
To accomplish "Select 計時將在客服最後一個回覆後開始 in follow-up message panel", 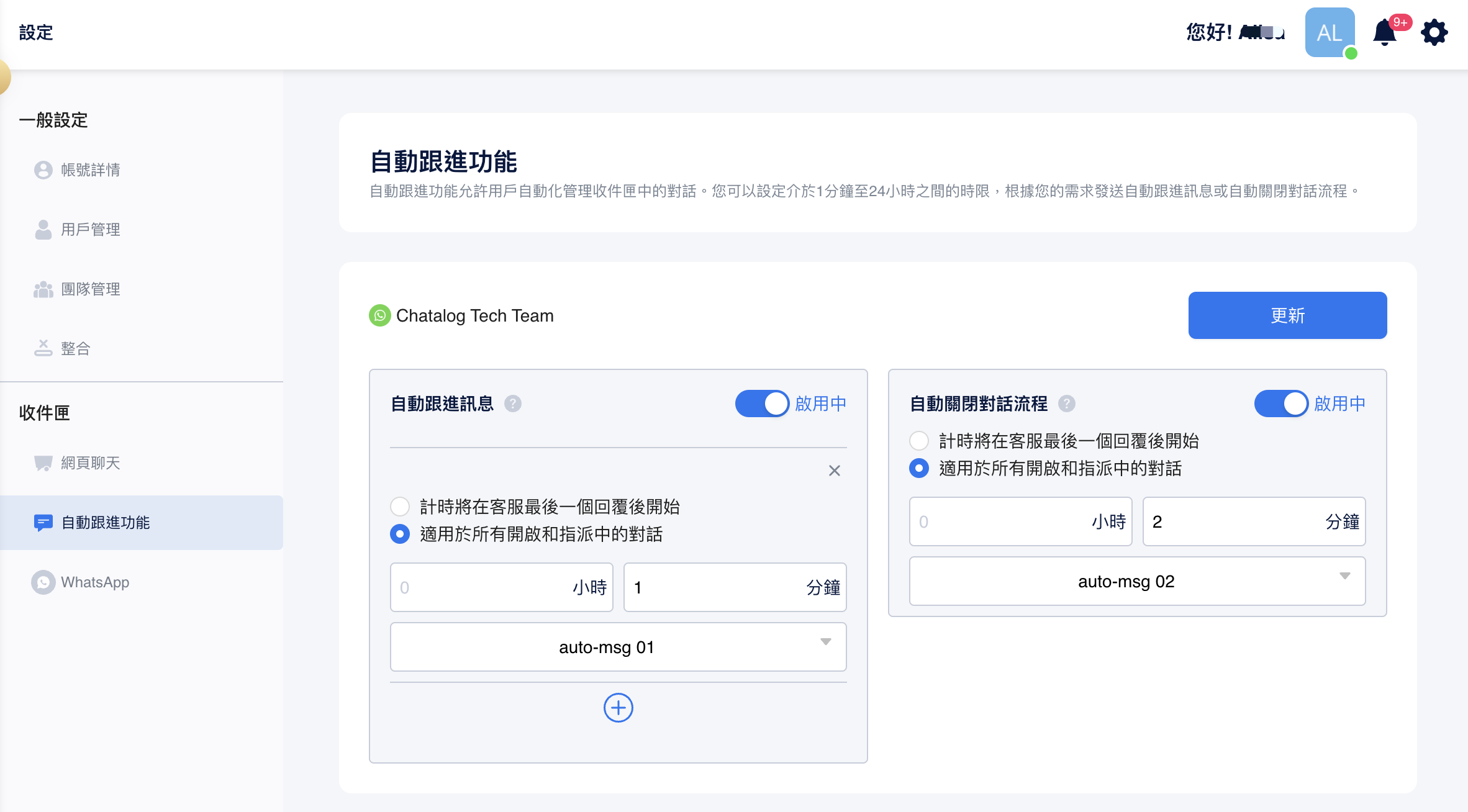I will [x=400, y=507].
